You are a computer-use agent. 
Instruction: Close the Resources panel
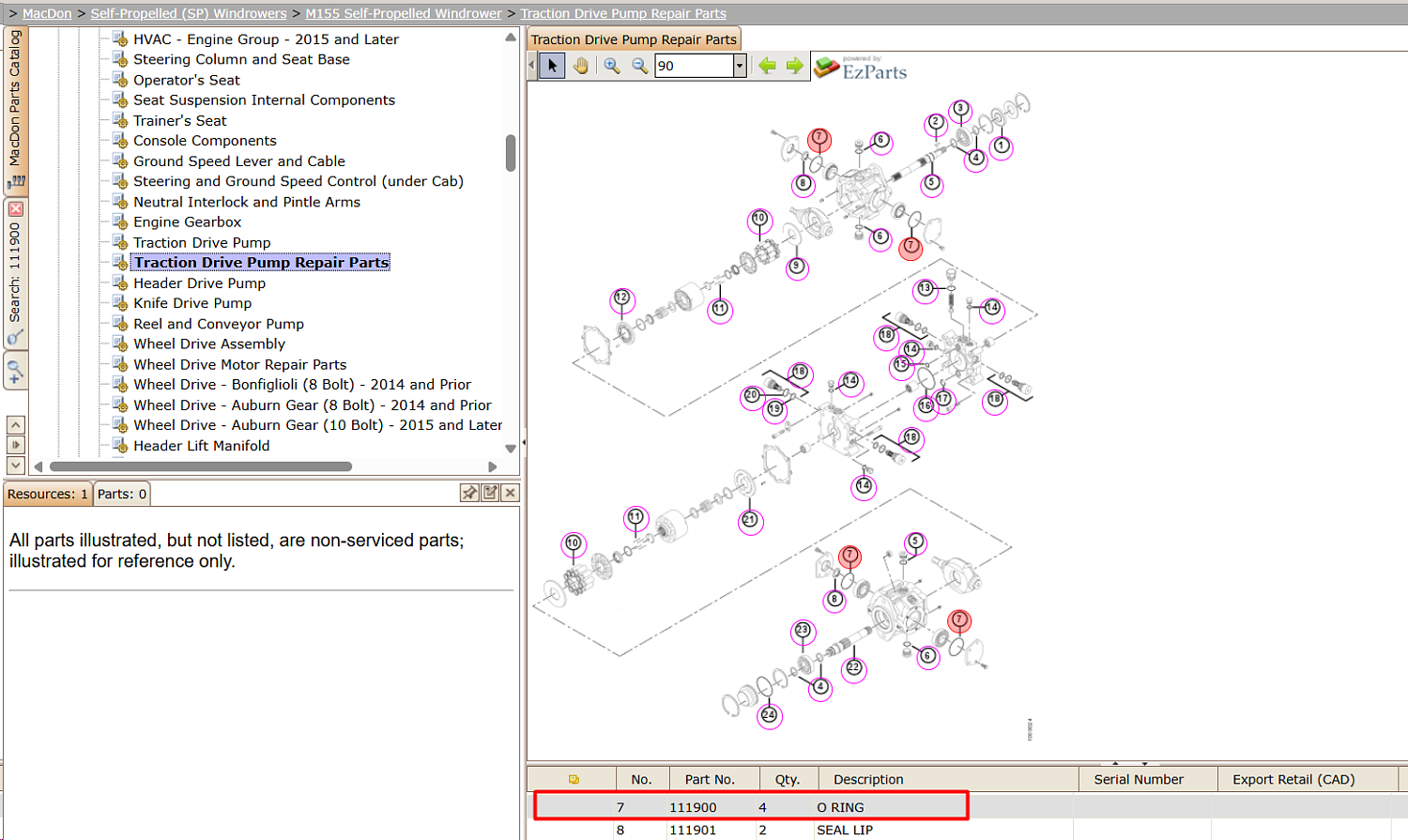coord(511,493)
